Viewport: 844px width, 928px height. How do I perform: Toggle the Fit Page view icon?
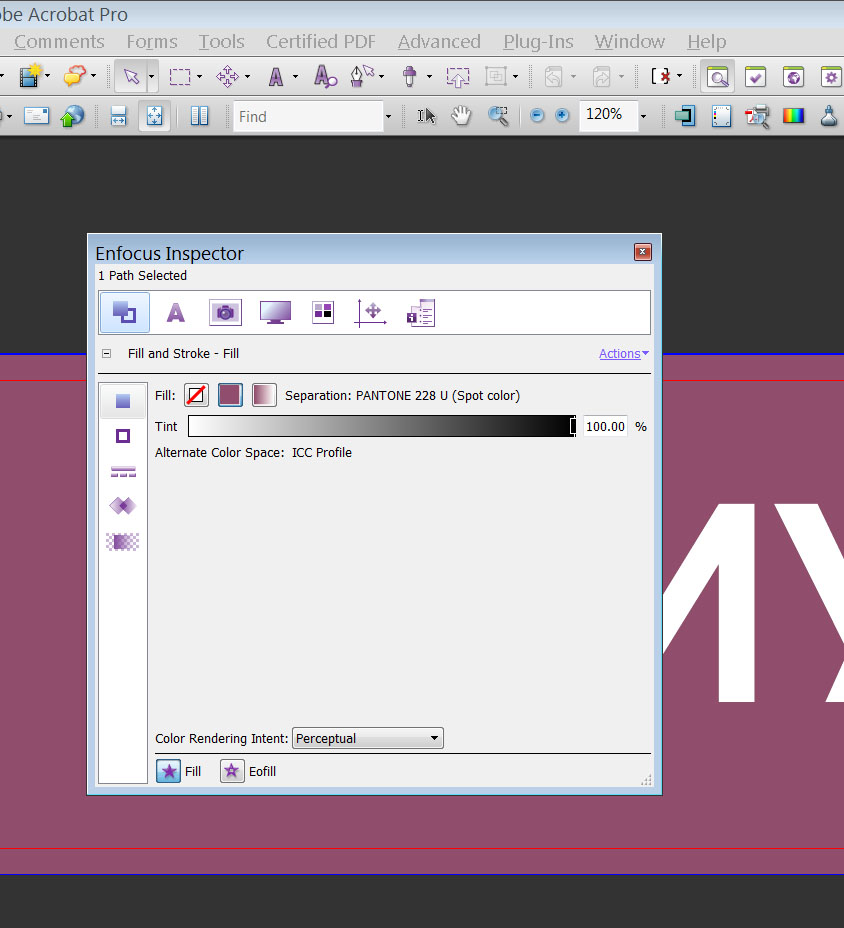pyautogui.click(x=154, y=115)
